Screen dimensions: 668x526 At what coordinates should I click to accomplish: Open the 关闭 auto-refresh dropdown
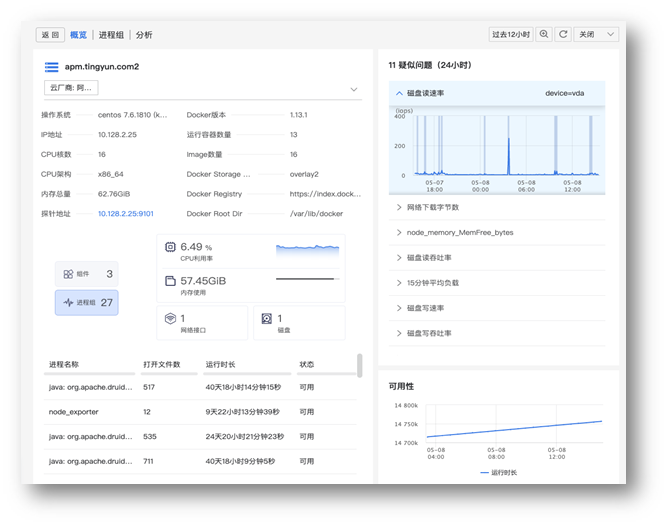[x=596, y=34]
